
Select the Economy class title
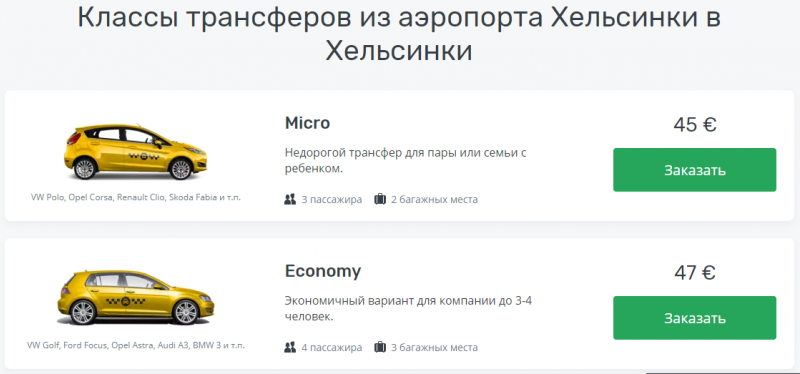tap(322, 271)
